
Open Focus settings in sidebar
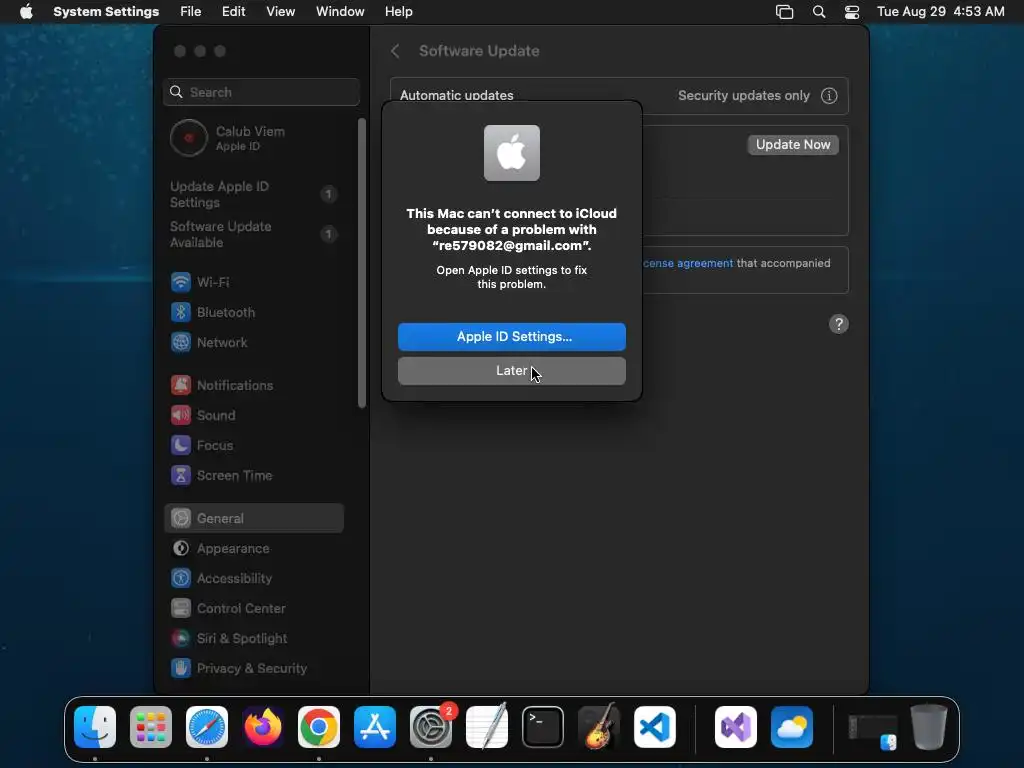click(253, 445)
